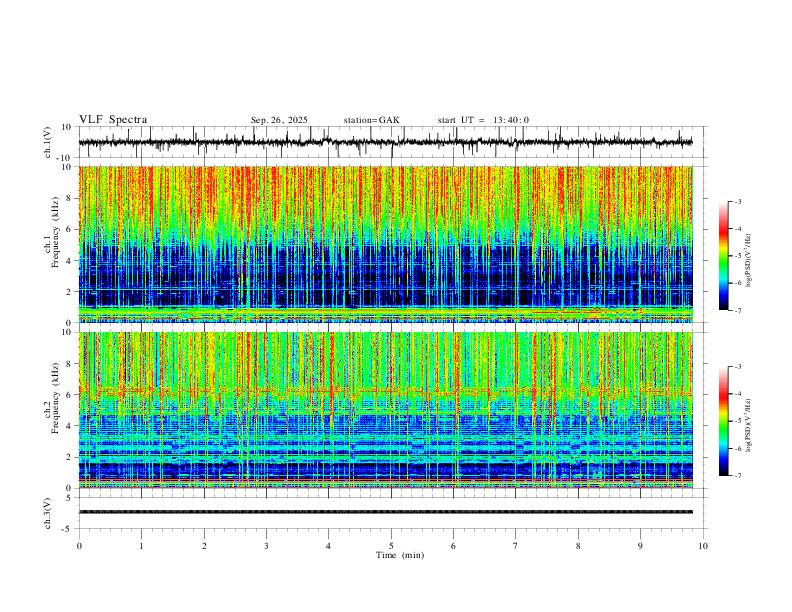Click the date 'Sep. 26, 2025'
This screenshot has width=792, height=612.
279,120
